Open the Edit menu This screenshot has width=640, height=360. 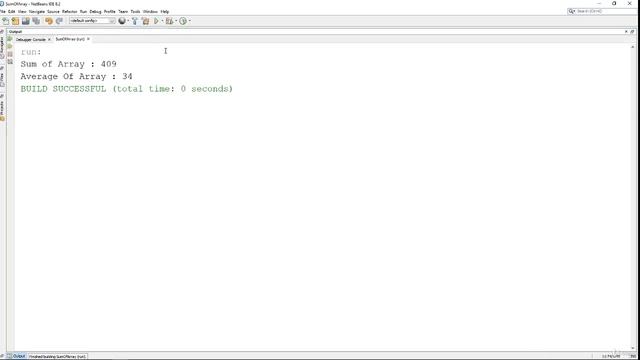tap(11, 11)
